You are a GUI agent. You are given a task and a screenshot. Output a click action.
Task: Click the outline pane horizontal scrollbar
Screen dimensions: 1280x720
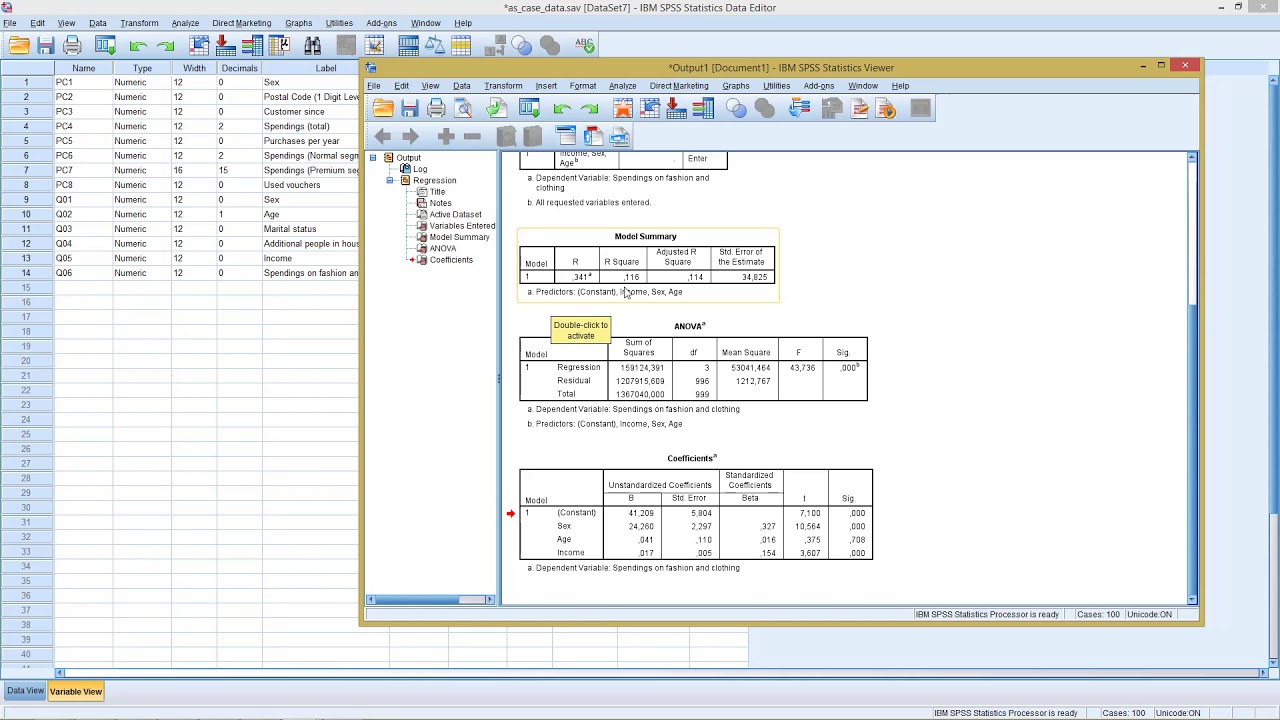tap(431, 599)
